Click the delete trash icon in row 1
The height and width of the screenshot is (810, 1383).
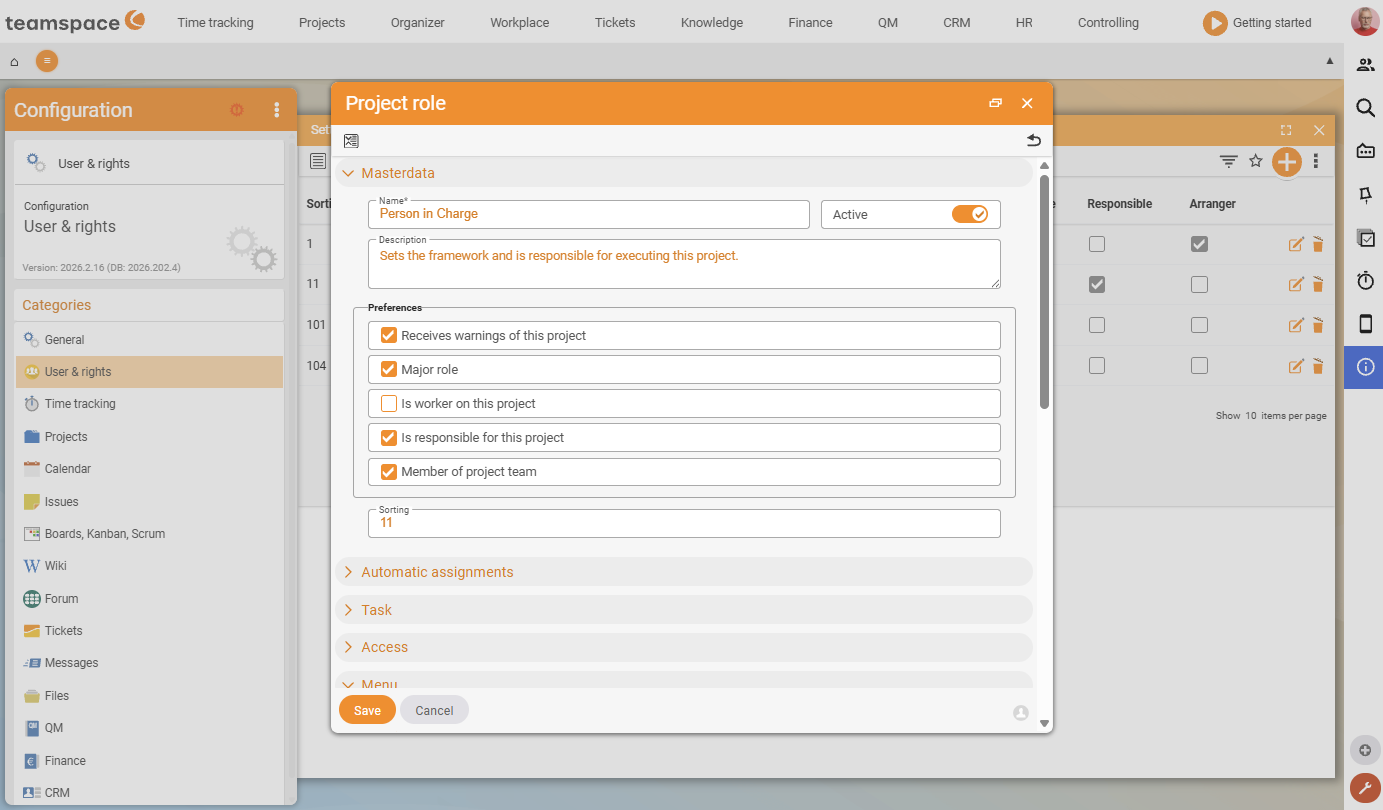1318,244
